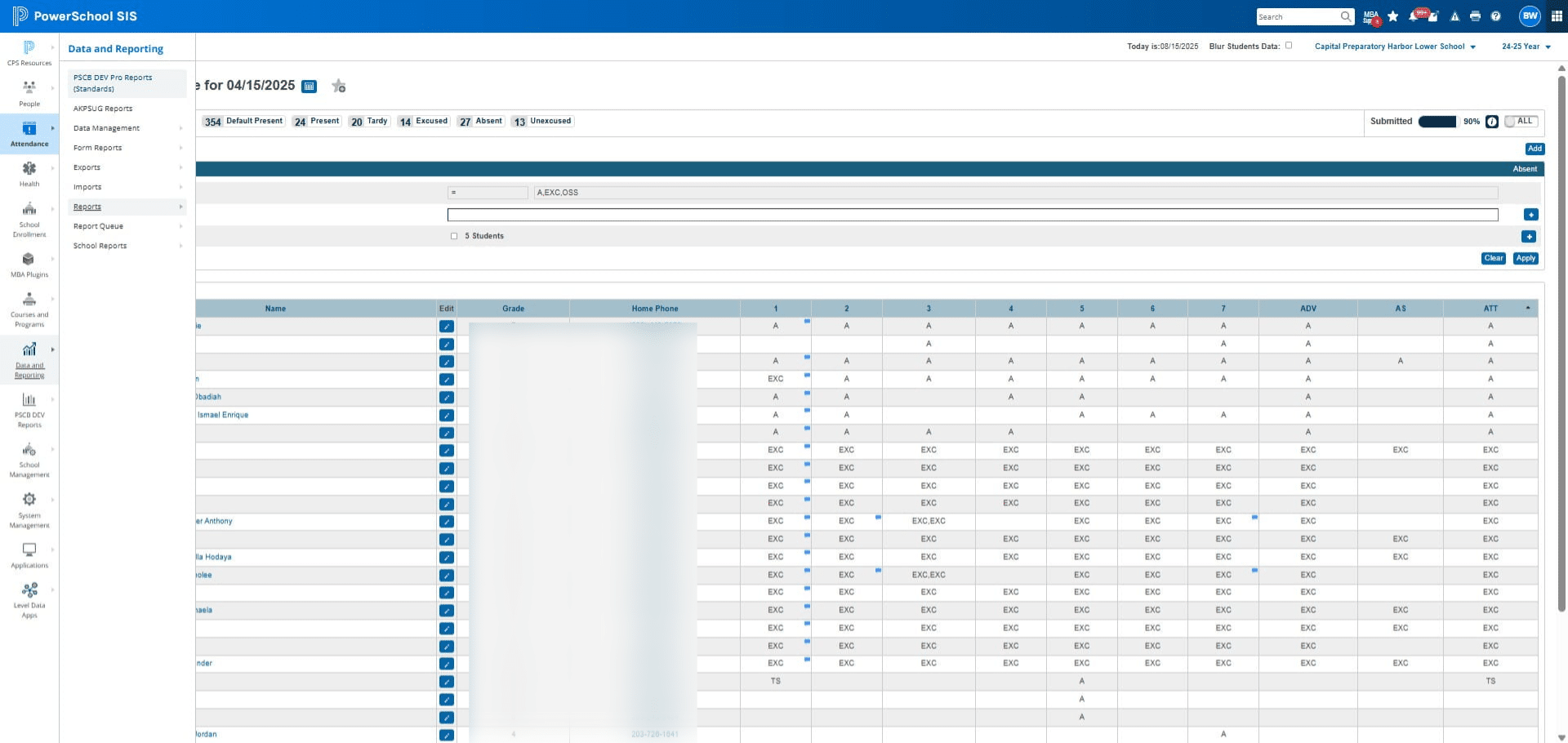The image size is (1568, 743).
Task: Open the favorites star in top bar
Action: click(x=1392, y=16)
